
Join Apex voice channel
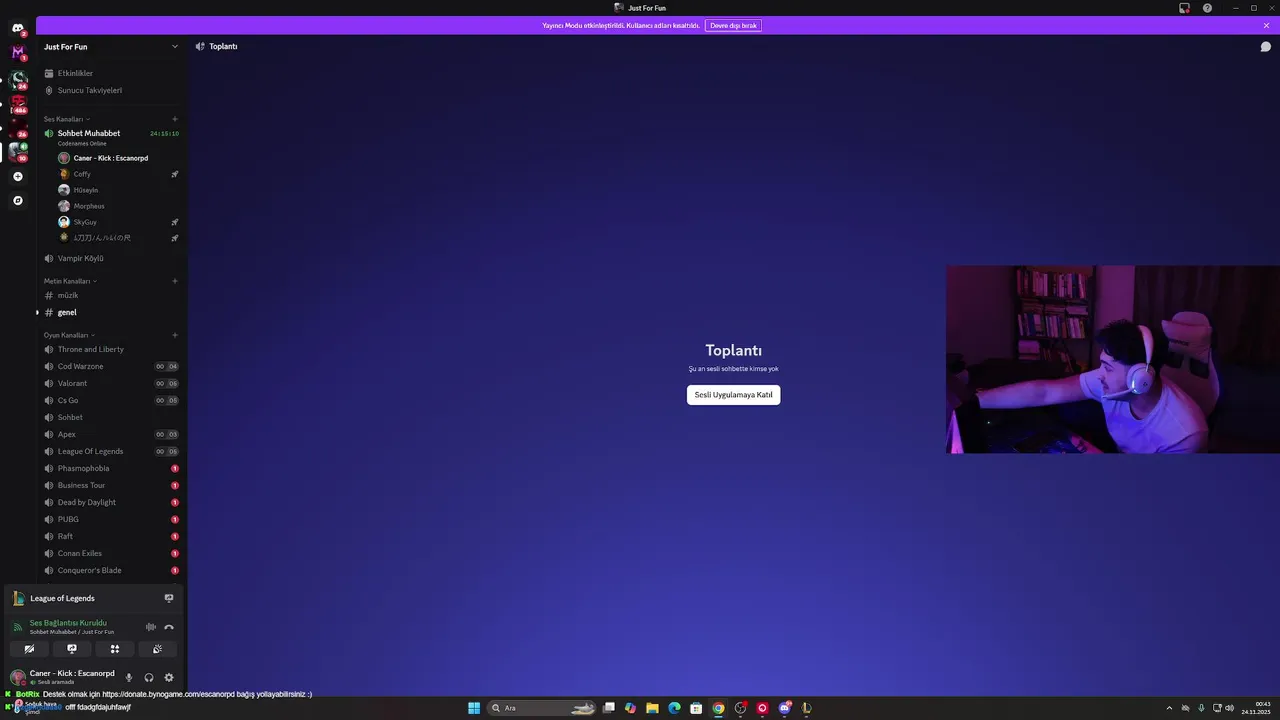click(110, 434)
